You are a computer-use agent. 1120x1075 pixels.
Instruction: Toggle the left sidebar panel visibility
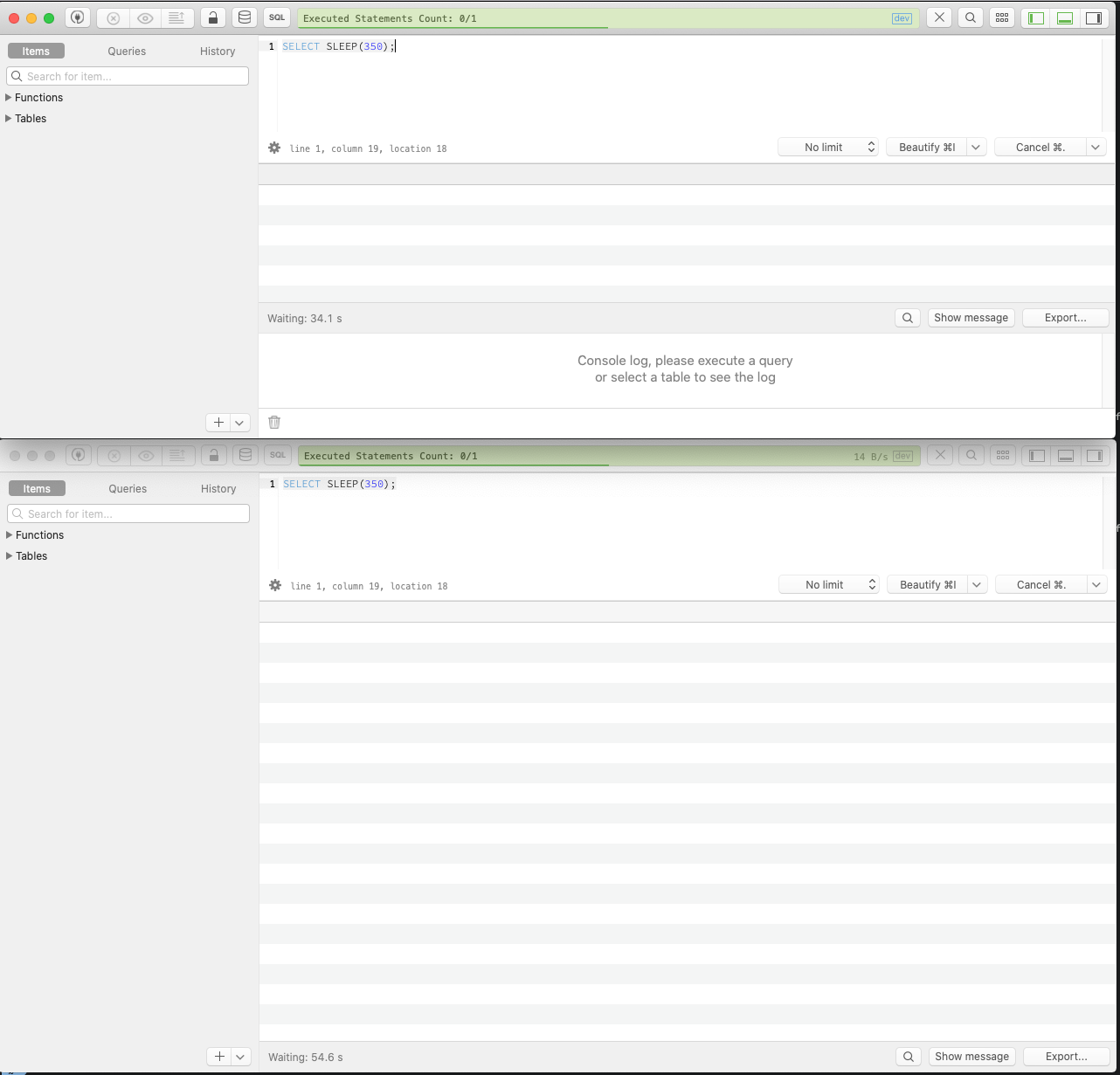click(1034, 17)
